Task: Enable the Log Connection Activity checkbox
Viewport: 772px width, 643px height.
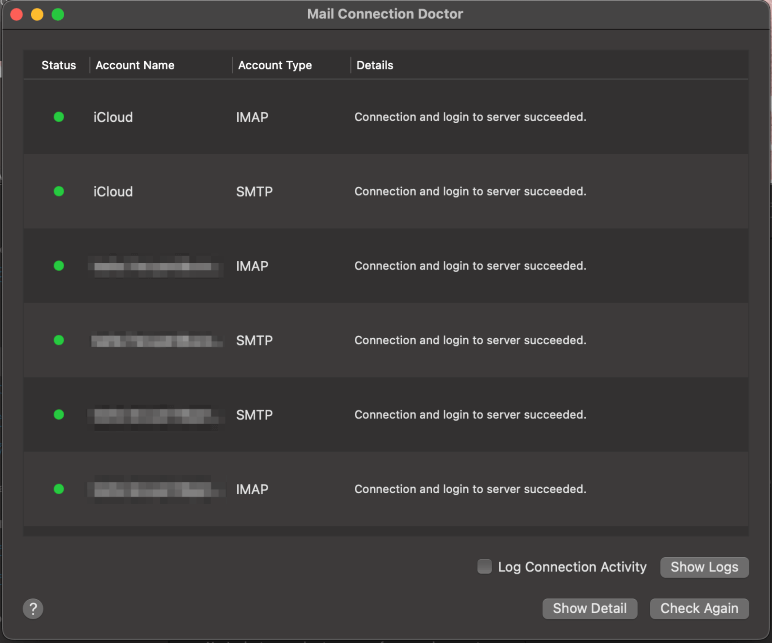Action: coord(485,567)
